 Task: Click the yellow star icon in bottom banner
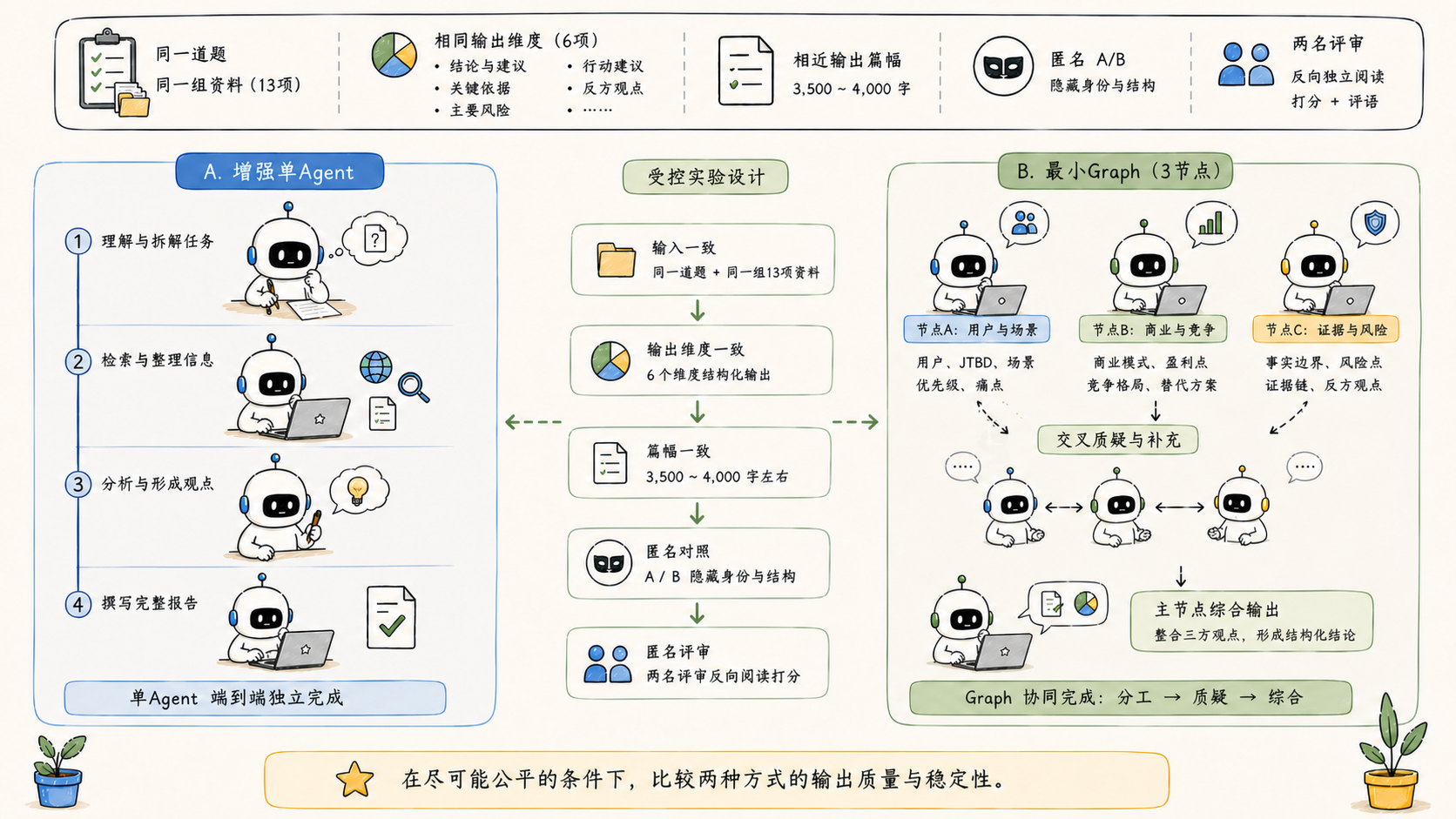click(355, 779)
